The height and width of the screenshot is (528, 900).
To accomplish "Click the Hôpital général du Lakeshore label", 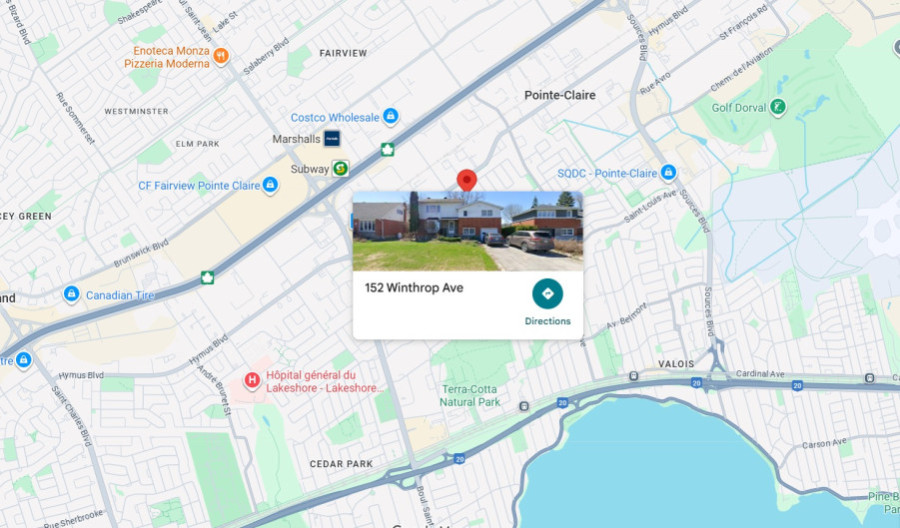I will (324, 381).
